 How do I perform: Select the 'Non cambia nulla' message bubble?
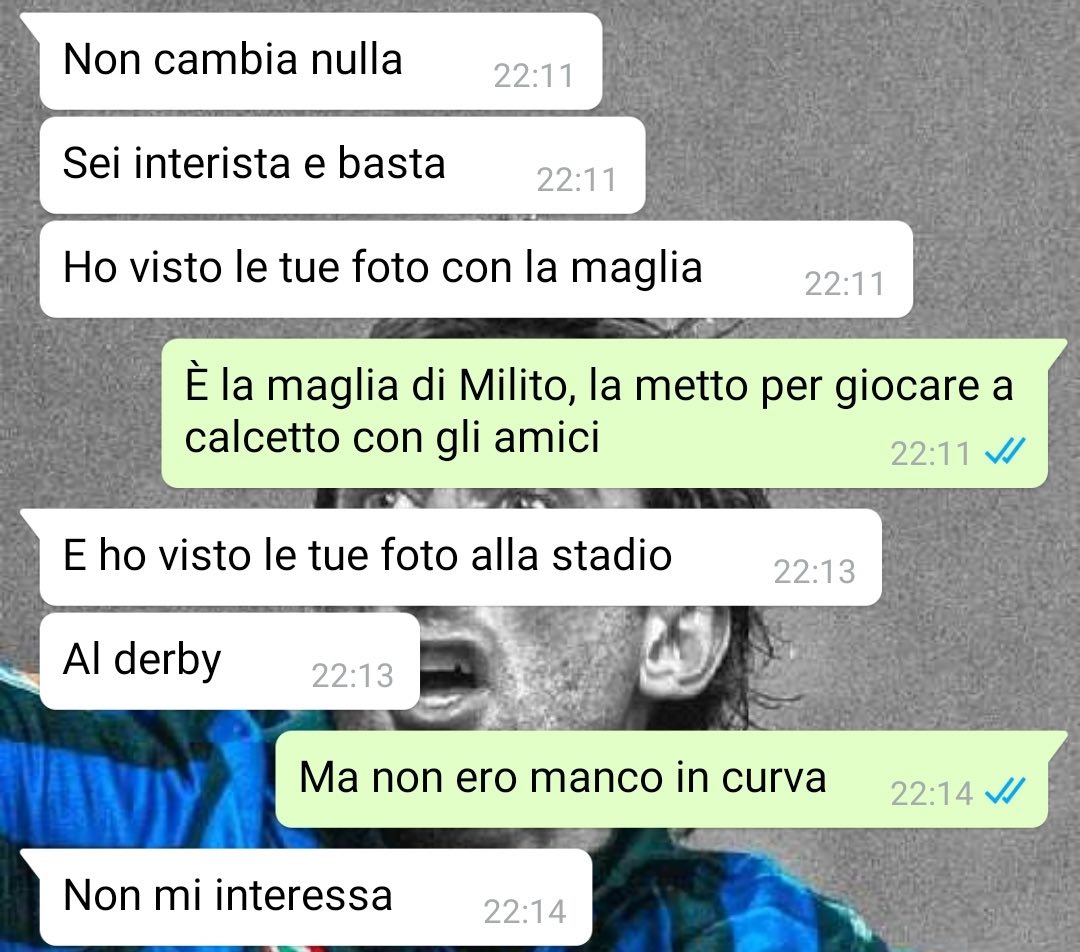(x=321, y=61)
